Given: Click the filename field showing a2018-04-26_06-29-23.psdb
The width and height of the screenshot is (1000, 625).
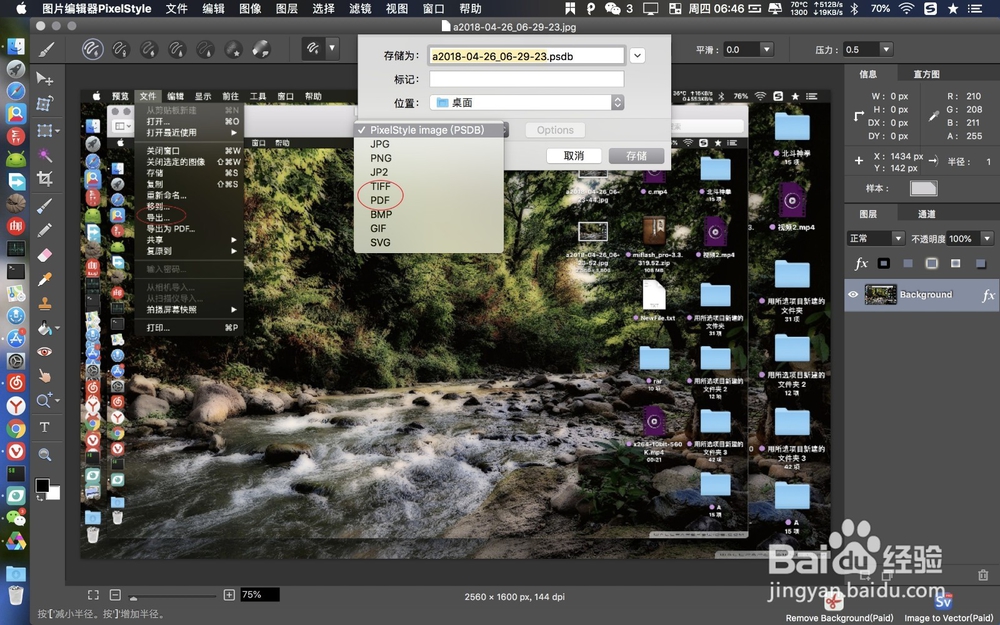Looking at the screenshot, I should (x=525, y=55).
